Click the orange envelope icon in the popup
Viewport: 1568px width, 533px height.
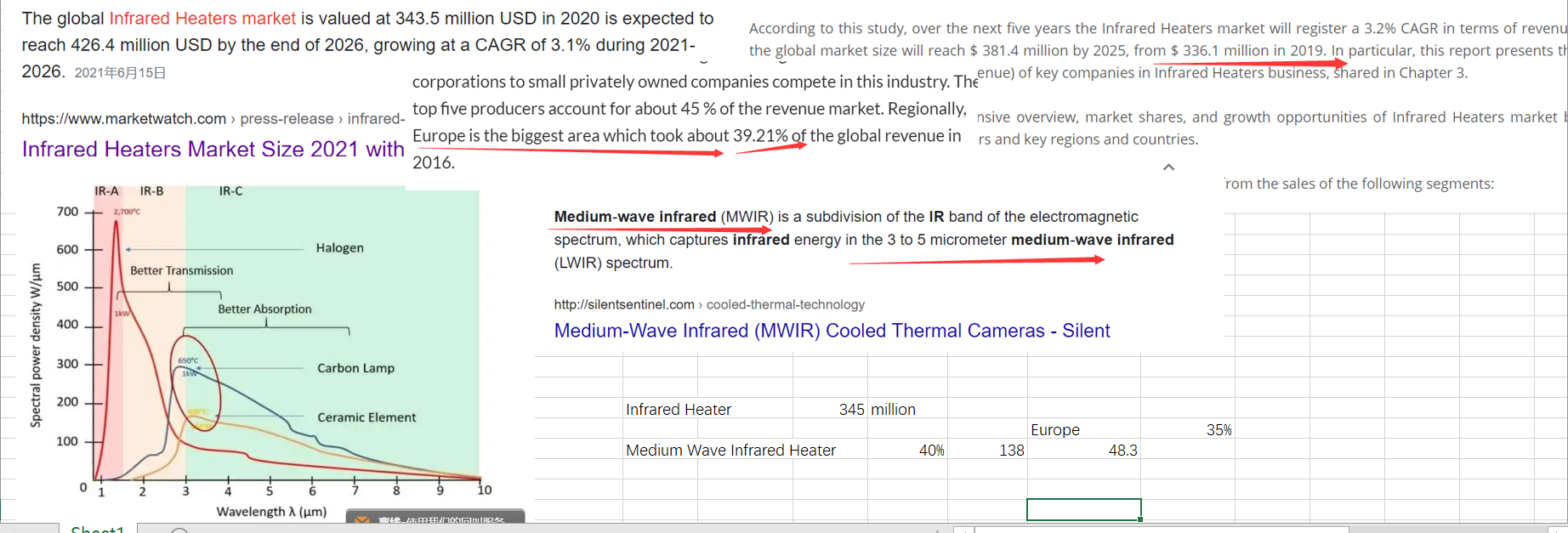(362, 520)
